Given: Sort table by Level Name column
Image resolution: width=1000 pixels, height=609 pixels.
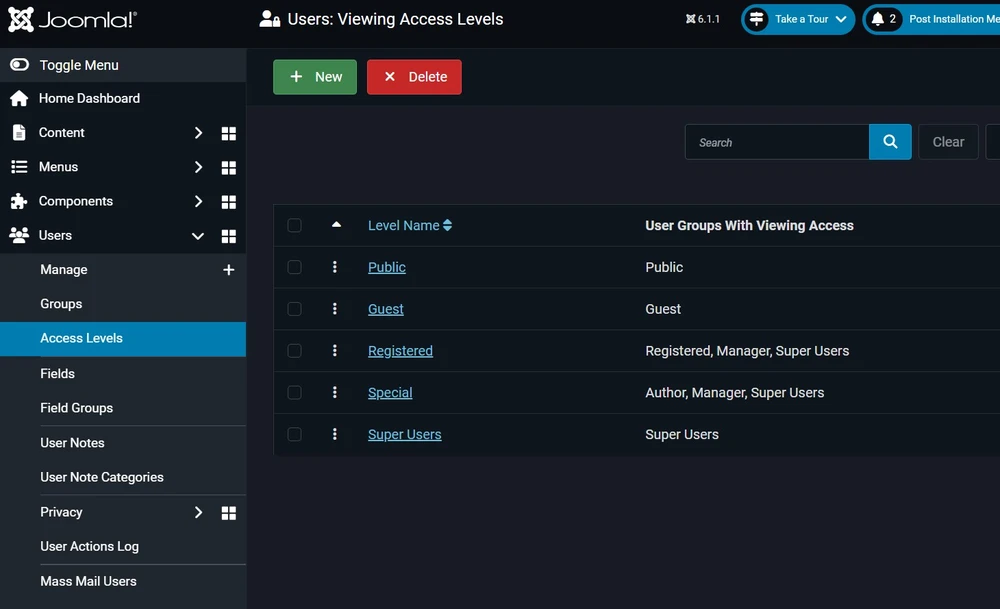Looking at the screenshot, I should pos(409,225).
